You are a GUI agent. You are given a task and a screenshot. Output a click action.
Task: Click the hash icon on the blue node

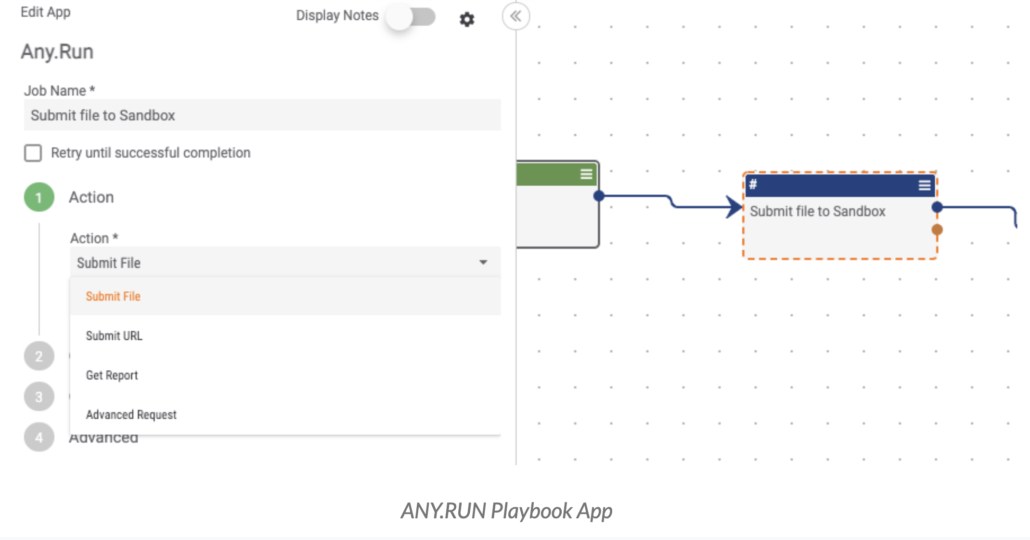pos(753,185)
